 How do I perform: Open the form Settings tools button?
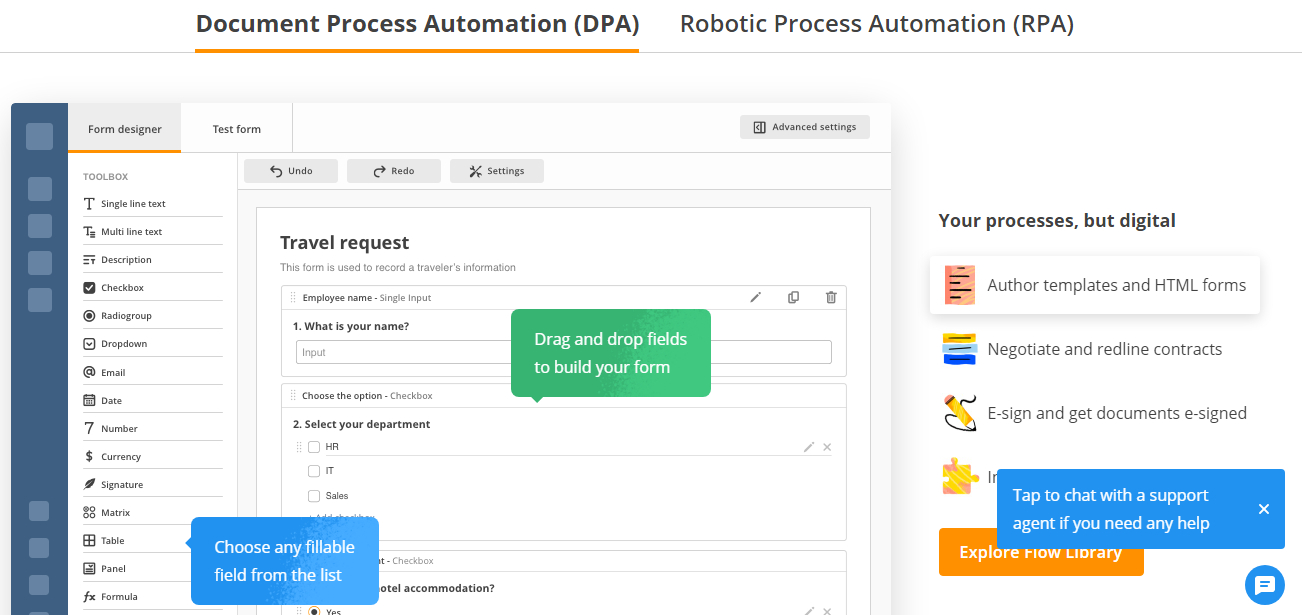[x=497, y=171]
